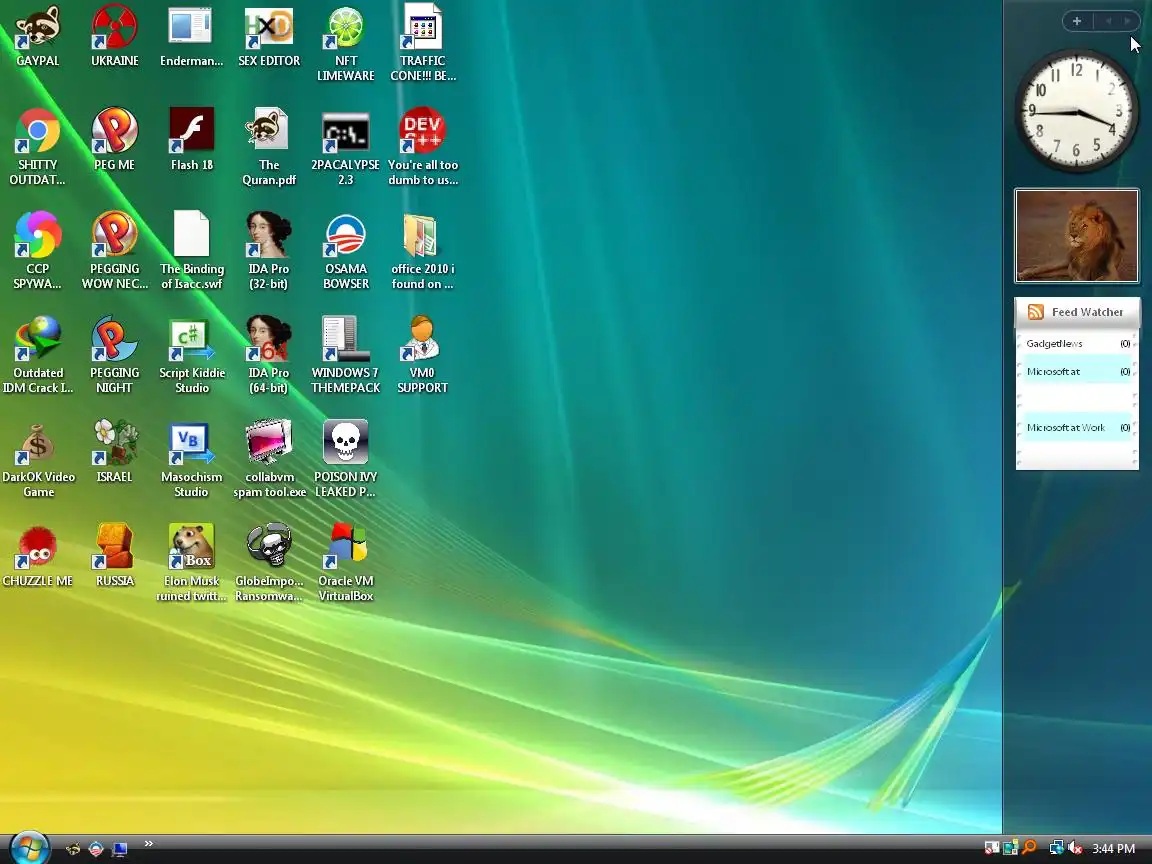Click the sidebar previous-page arrow
The height and width of the screenshot is (864, 1152).
click(x=1108, y=21)
